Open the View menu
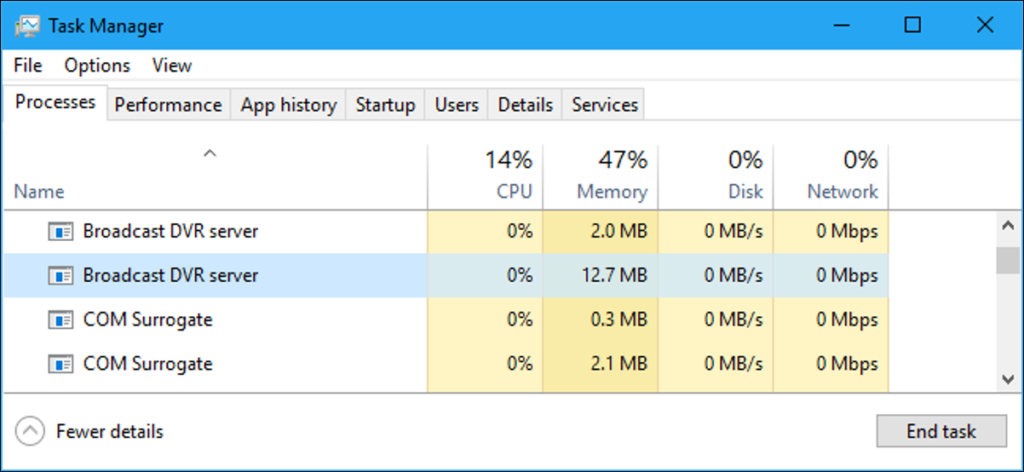The width and height of the screenshot is (1024, 472). (x=172, y=65)
